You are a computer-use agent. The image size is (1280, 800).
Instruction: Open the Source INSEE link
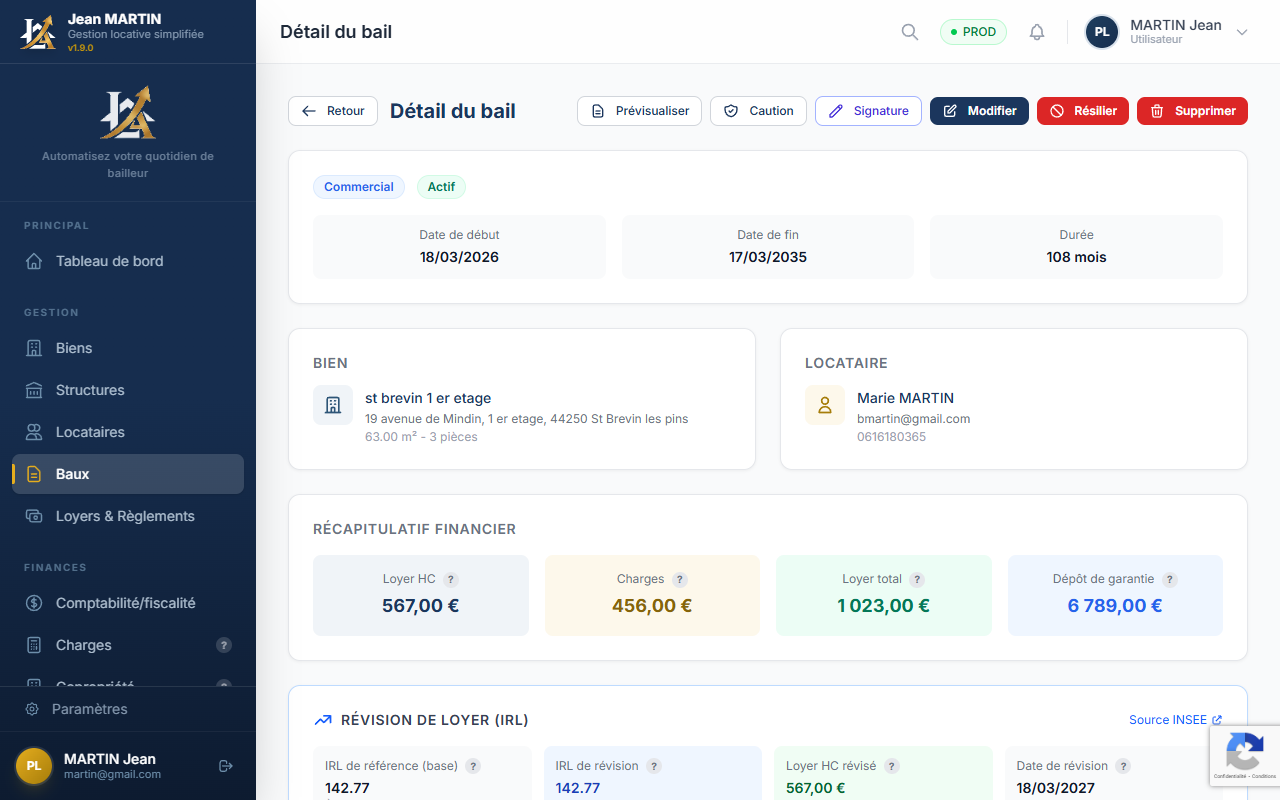pos(1174,720)
